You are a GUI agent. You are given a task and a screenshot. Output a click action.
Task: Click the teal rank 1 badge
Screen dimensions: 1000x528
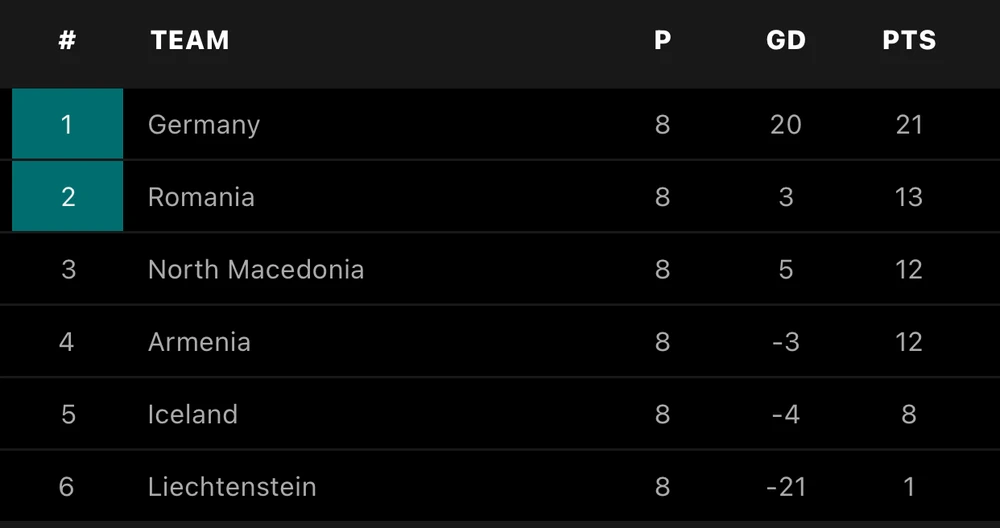[67, 125]
